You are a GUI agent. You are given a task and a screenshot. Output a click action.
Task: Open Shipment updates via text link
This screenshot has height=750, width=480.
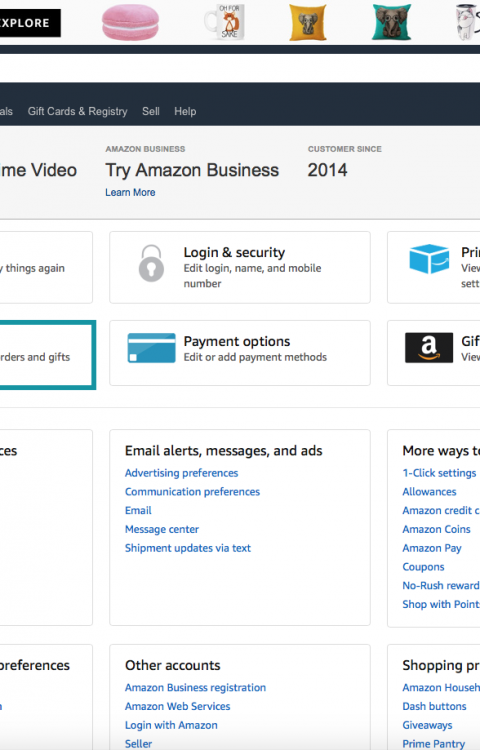(x=188, y=548)
